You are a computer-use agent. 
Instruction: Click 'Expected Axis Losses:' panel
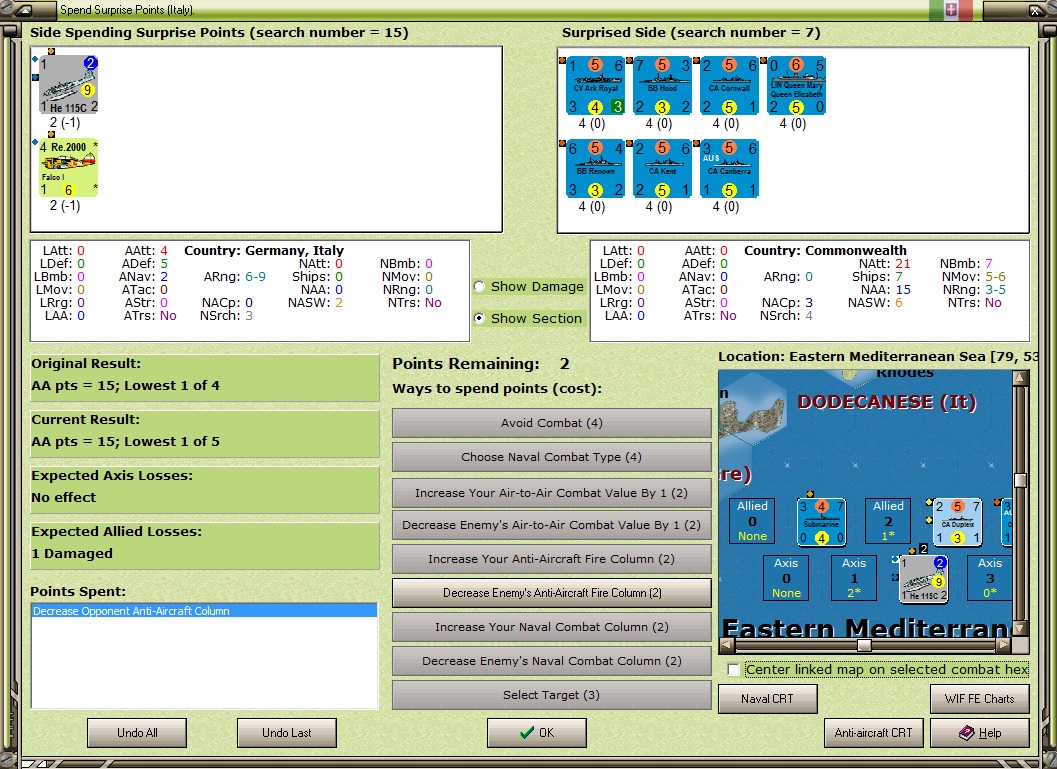coord(205,490)
